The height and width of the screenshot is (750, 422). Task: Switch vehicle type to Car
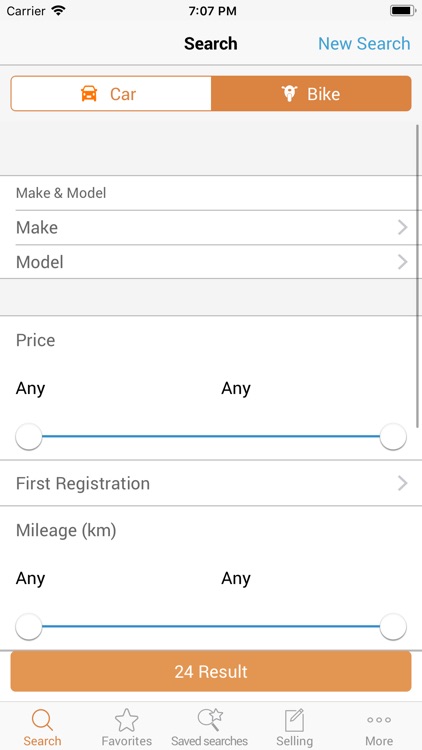coord(111,93)
